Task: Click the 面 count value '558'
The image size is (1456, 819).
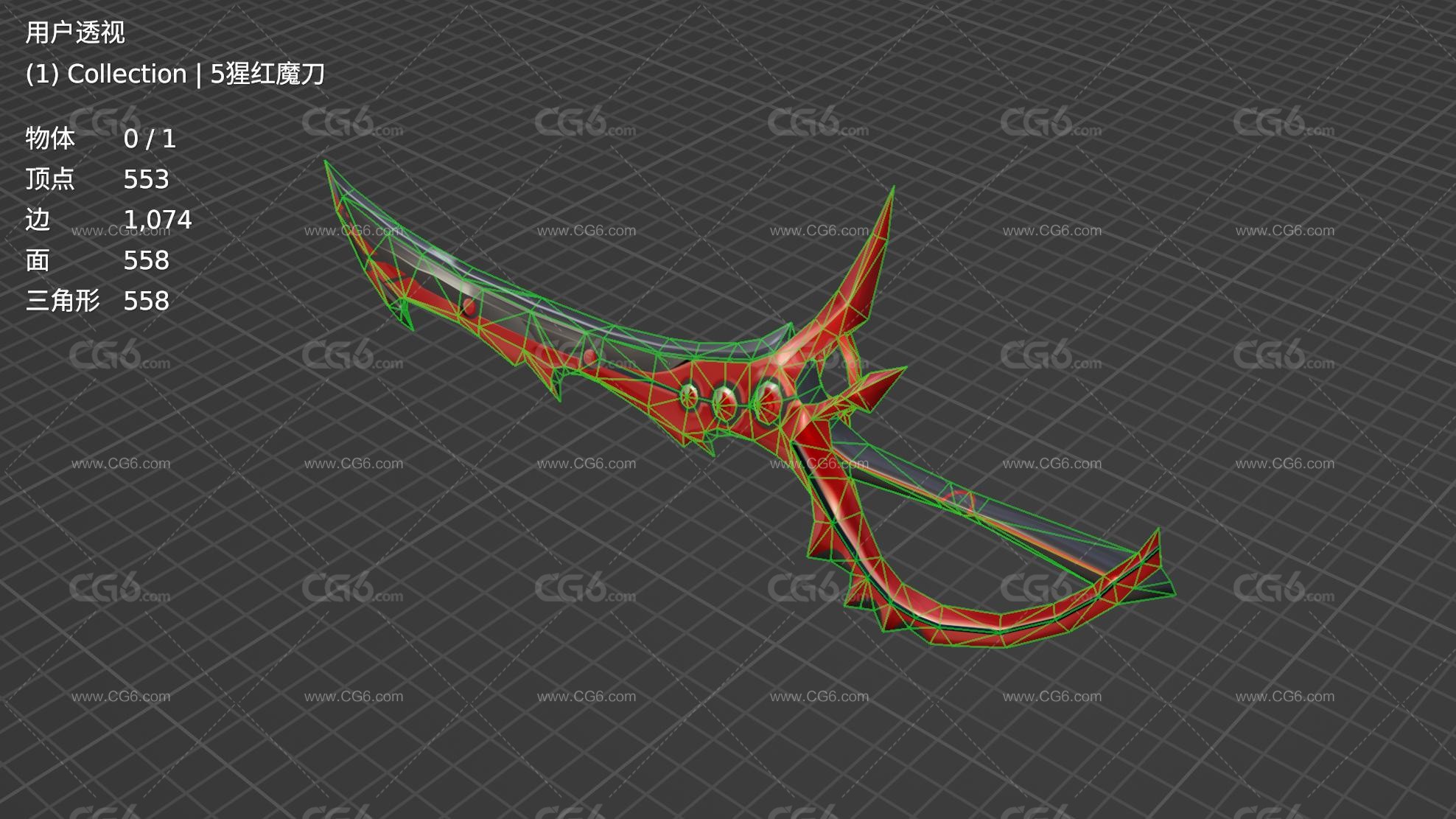Action: point(146,260)
